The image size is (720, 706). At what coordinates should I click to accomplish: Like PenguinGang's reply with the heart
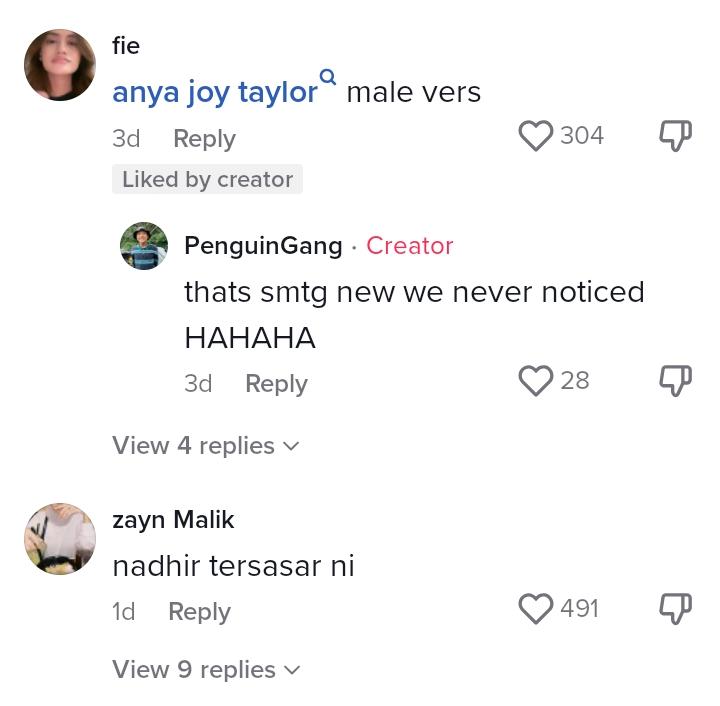click(536, 381)
